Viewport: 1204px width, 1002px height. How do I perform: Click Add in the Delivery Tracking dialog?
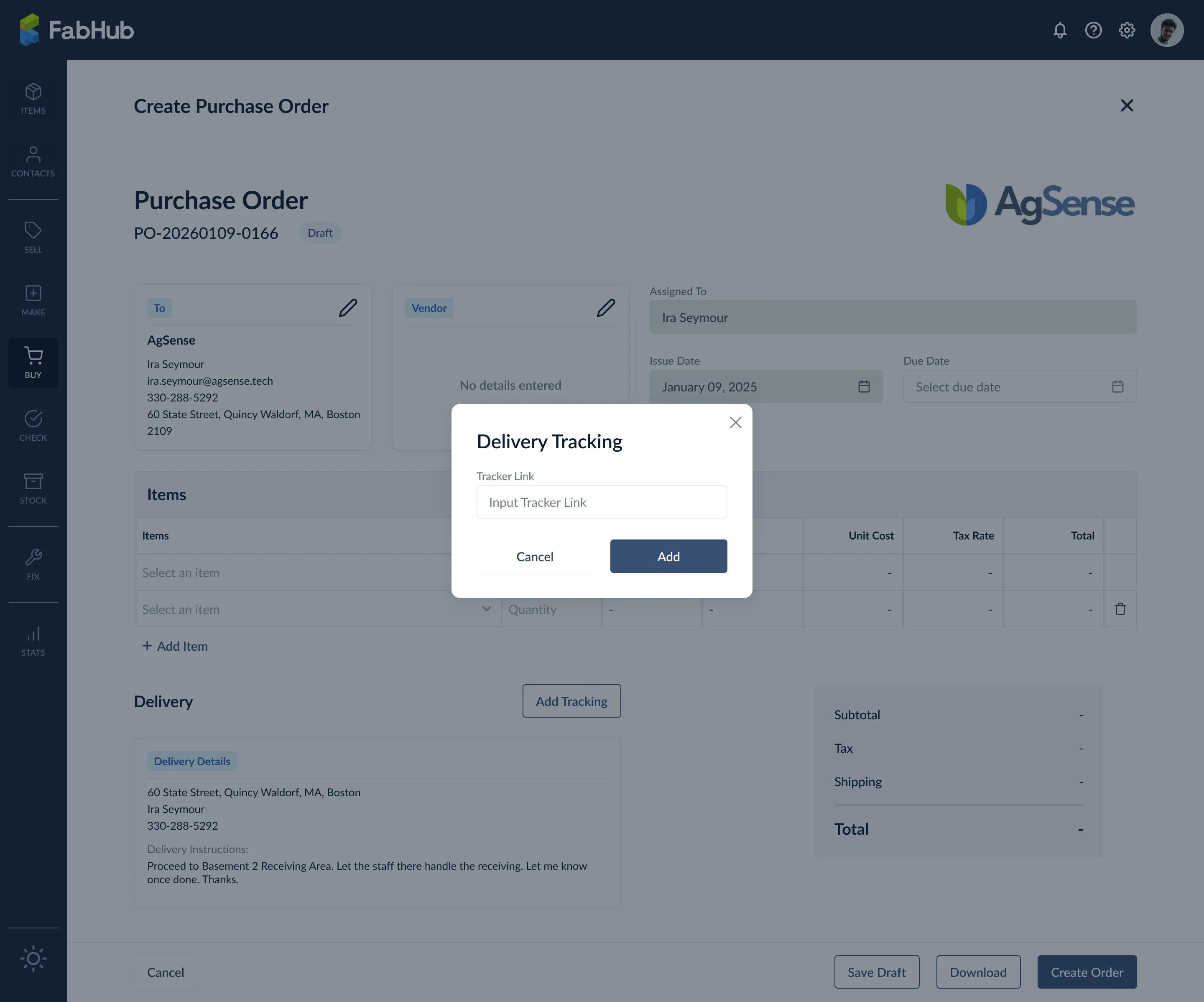668,556
